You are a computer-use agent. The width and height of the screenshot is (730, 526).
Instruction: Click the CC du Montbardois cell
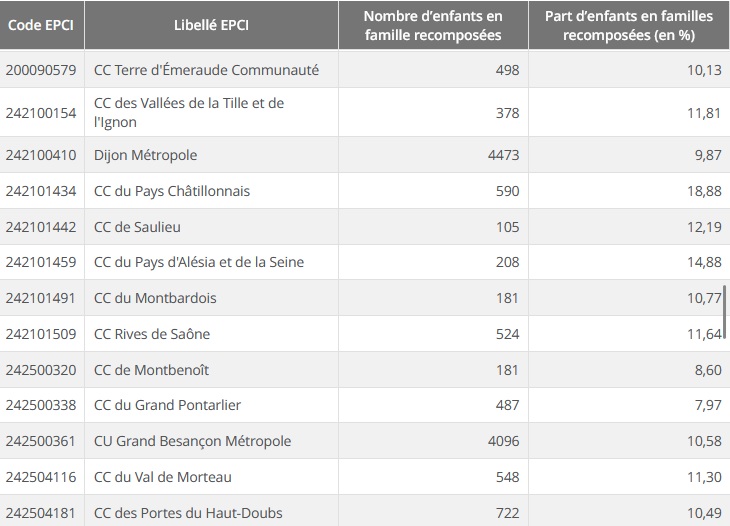[x=155, y=298]
